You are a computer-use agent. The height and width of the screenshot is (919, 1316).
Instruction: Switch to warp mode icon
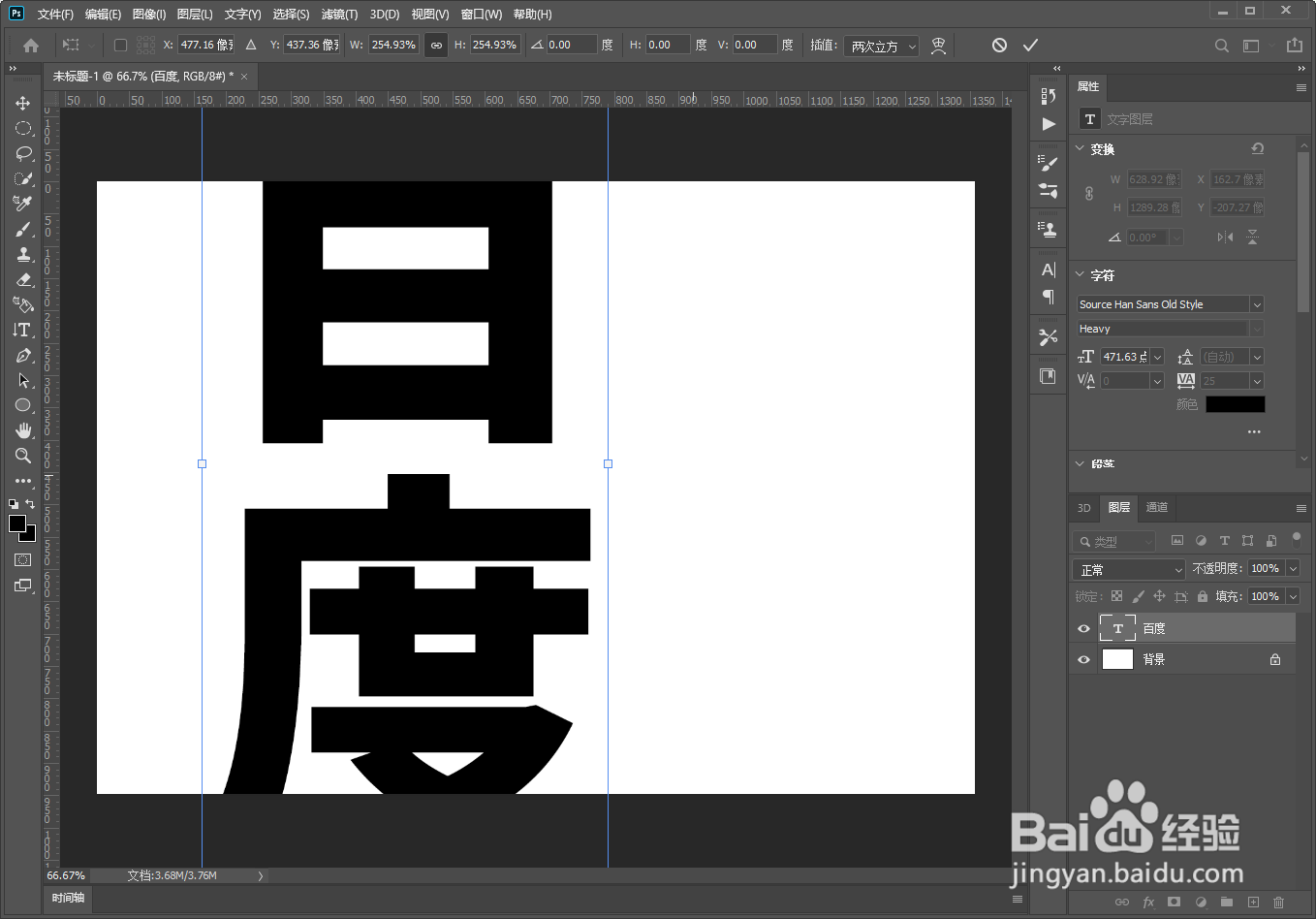coord(938,45)
